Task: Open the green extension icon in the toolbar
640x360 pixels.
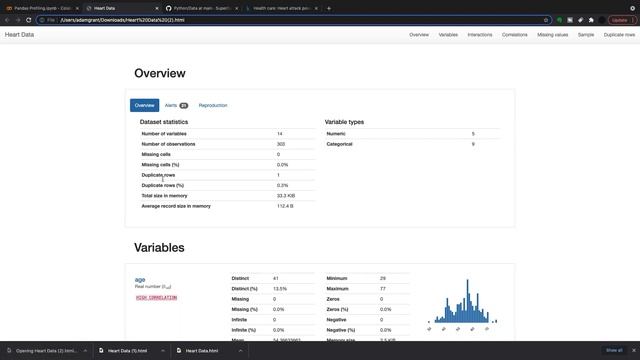Action: (559, 20)
